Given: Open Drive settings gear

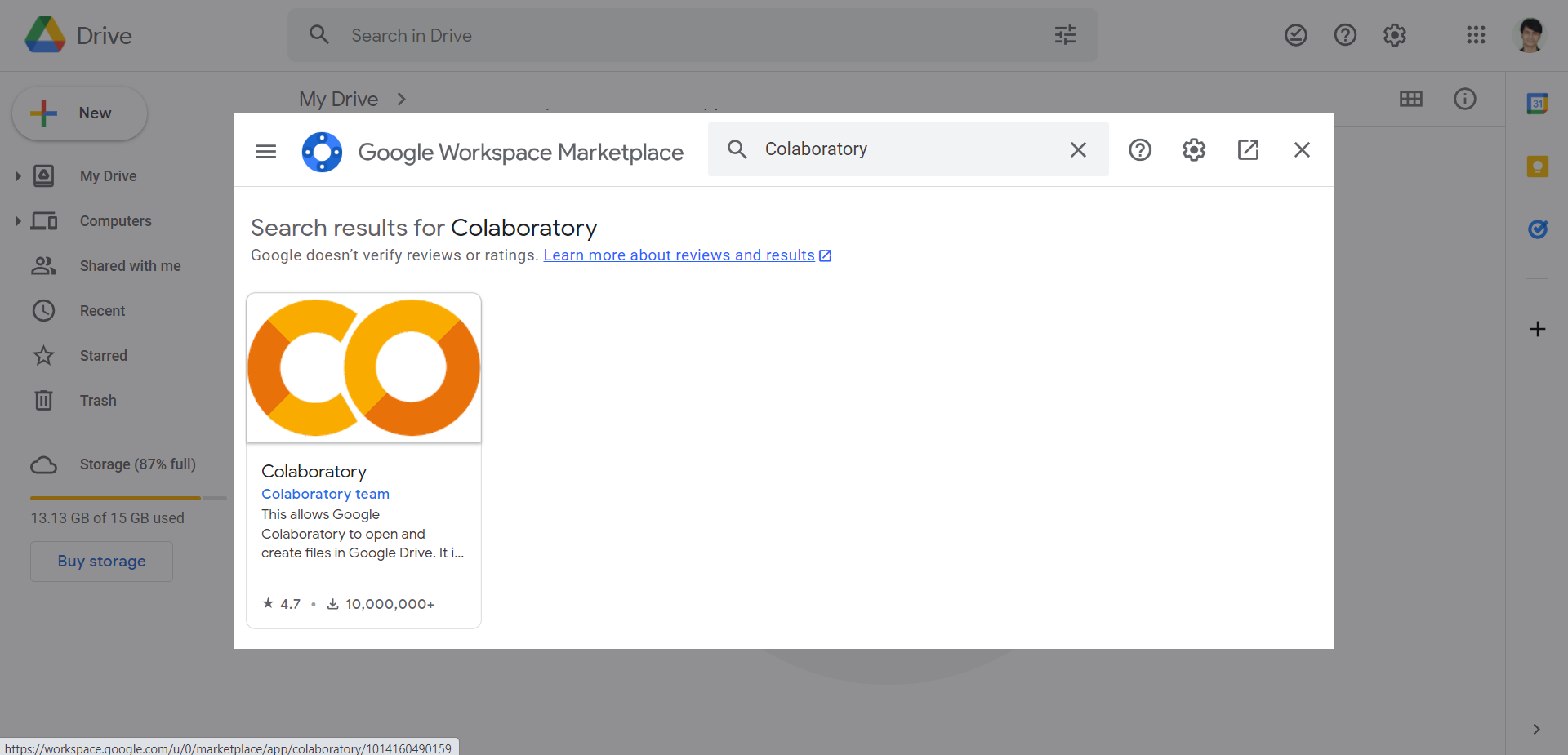Looking at the screenshot, I should tap(1395, 35).
